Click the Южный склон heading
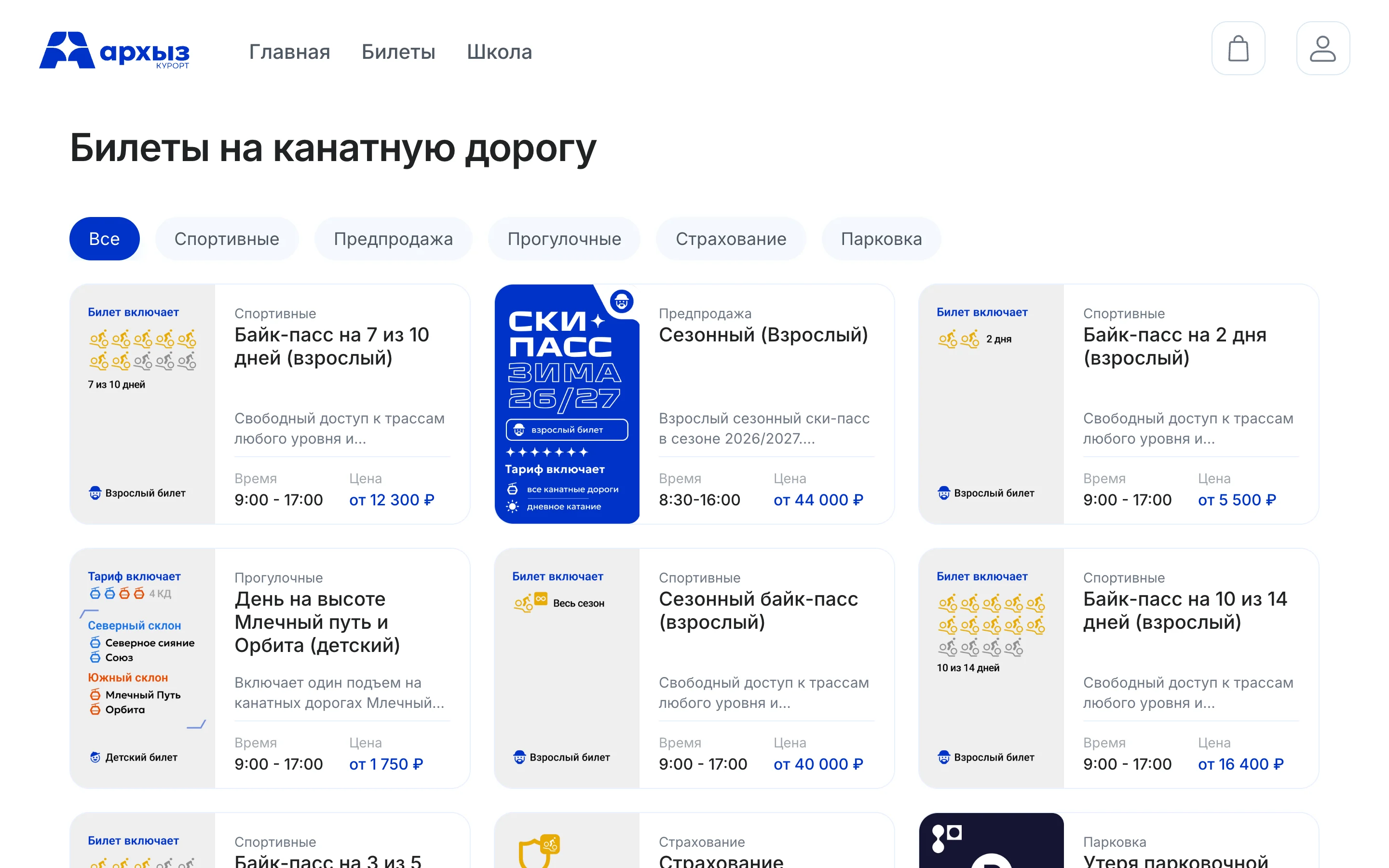 tap(128, 678)
